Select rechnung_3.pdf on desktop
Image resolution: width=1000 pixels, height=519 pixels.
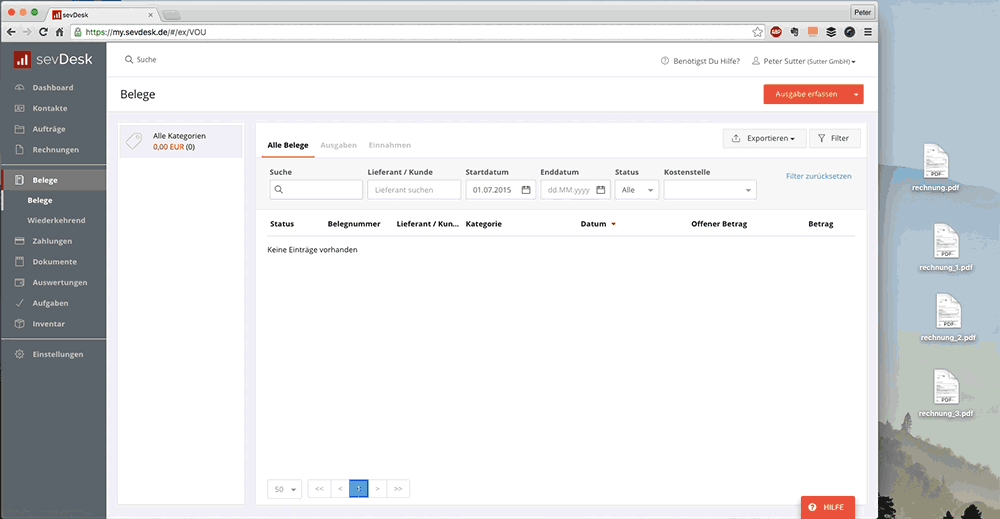point(946,393)
